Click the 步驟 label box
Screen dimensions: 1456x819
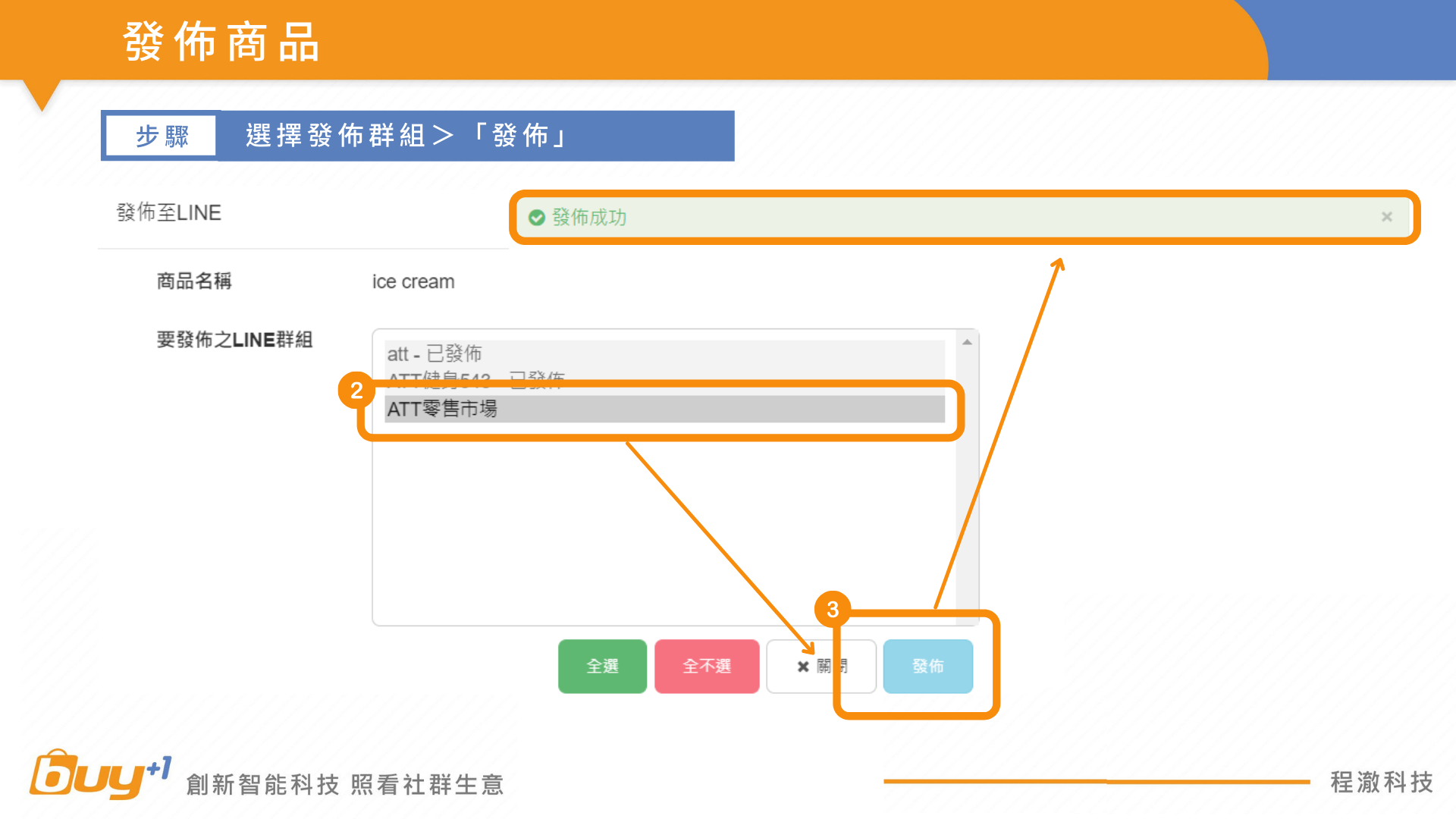point(162,136)
